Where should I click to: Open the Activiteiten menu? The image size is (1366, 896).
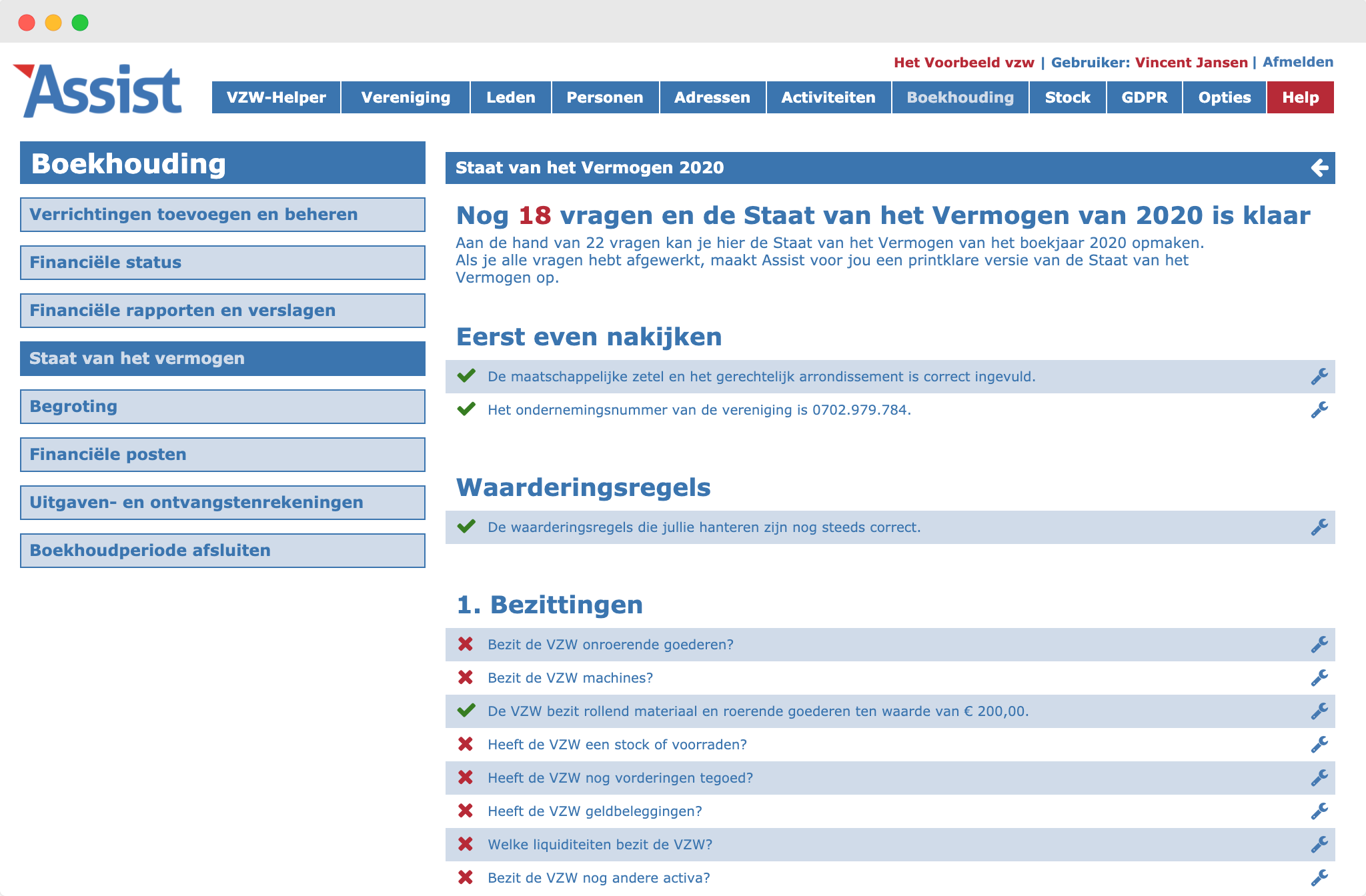[x=828, y=97]
